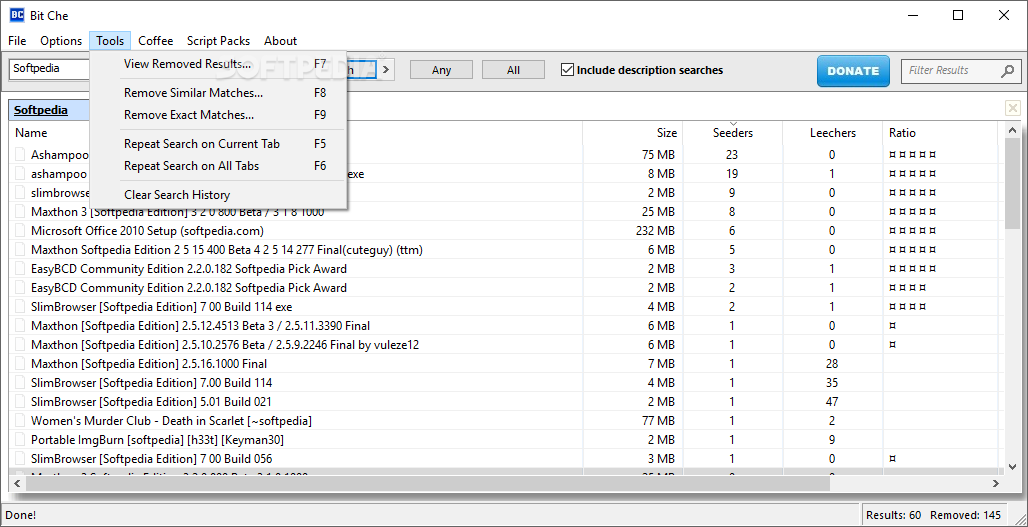Click the 47 leechers cell
The width and height of the screenshot is (1028, 527).
[832, 402]
